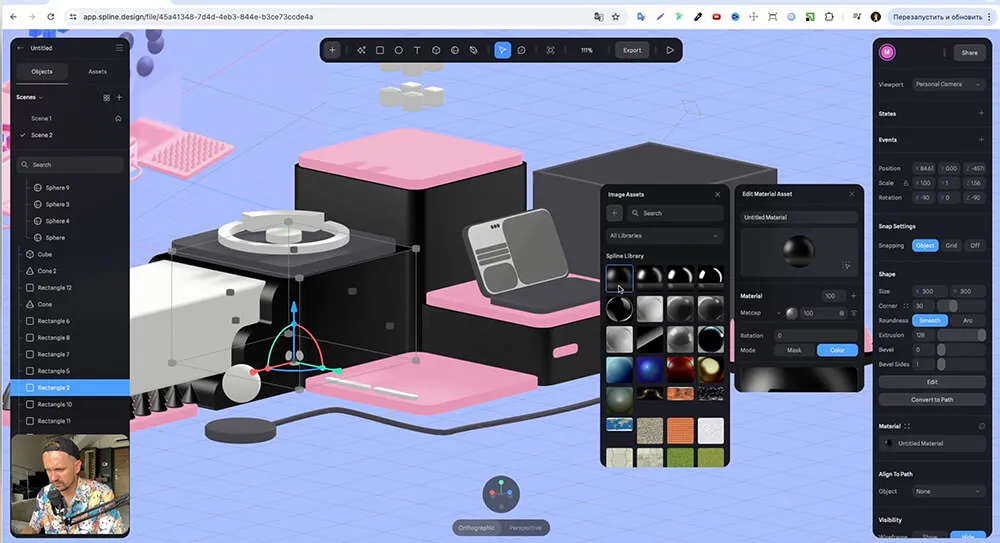1000x543 pixels.
Task: Open the add-object plus menu in top toolbar
Action: 332,50
